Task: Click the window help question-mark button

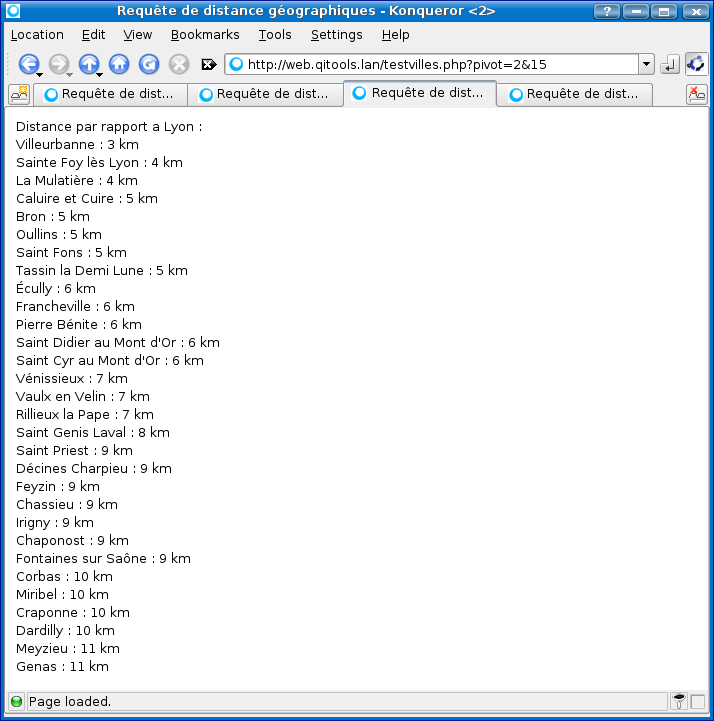Action: (606, 11)
